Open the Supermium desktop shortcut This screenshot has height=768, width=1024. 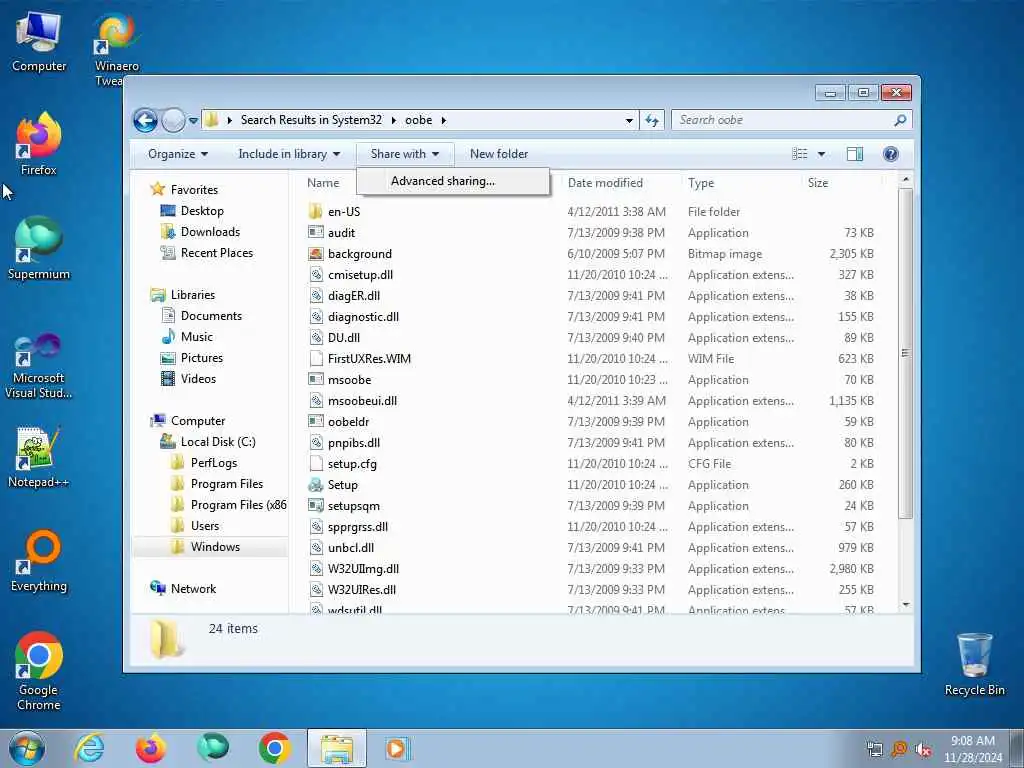pos(39,249)
